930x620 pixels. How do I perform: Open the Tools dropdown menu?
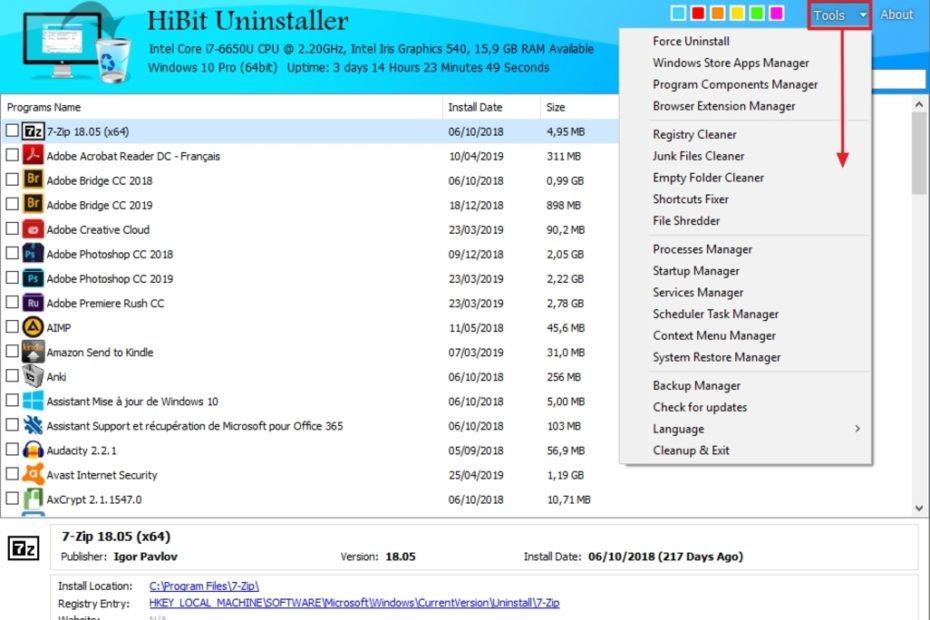(839, 15)
